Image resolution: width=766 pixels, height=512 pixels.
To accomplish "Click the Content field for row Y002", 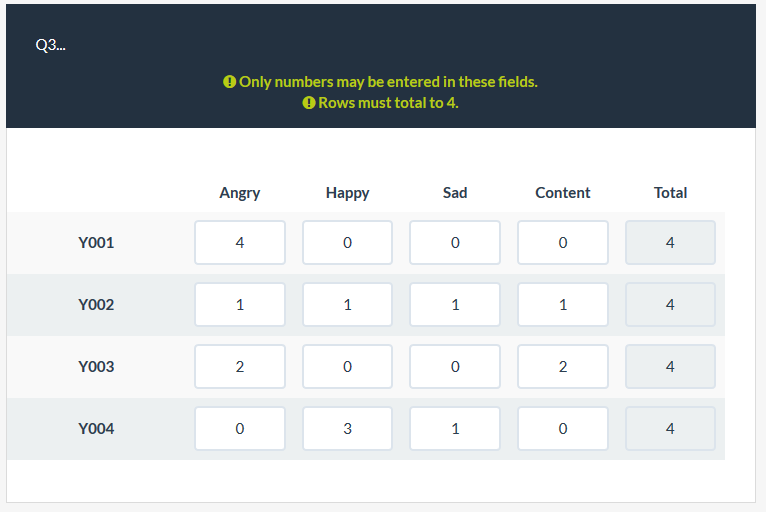I will click(x=563, y=305).
